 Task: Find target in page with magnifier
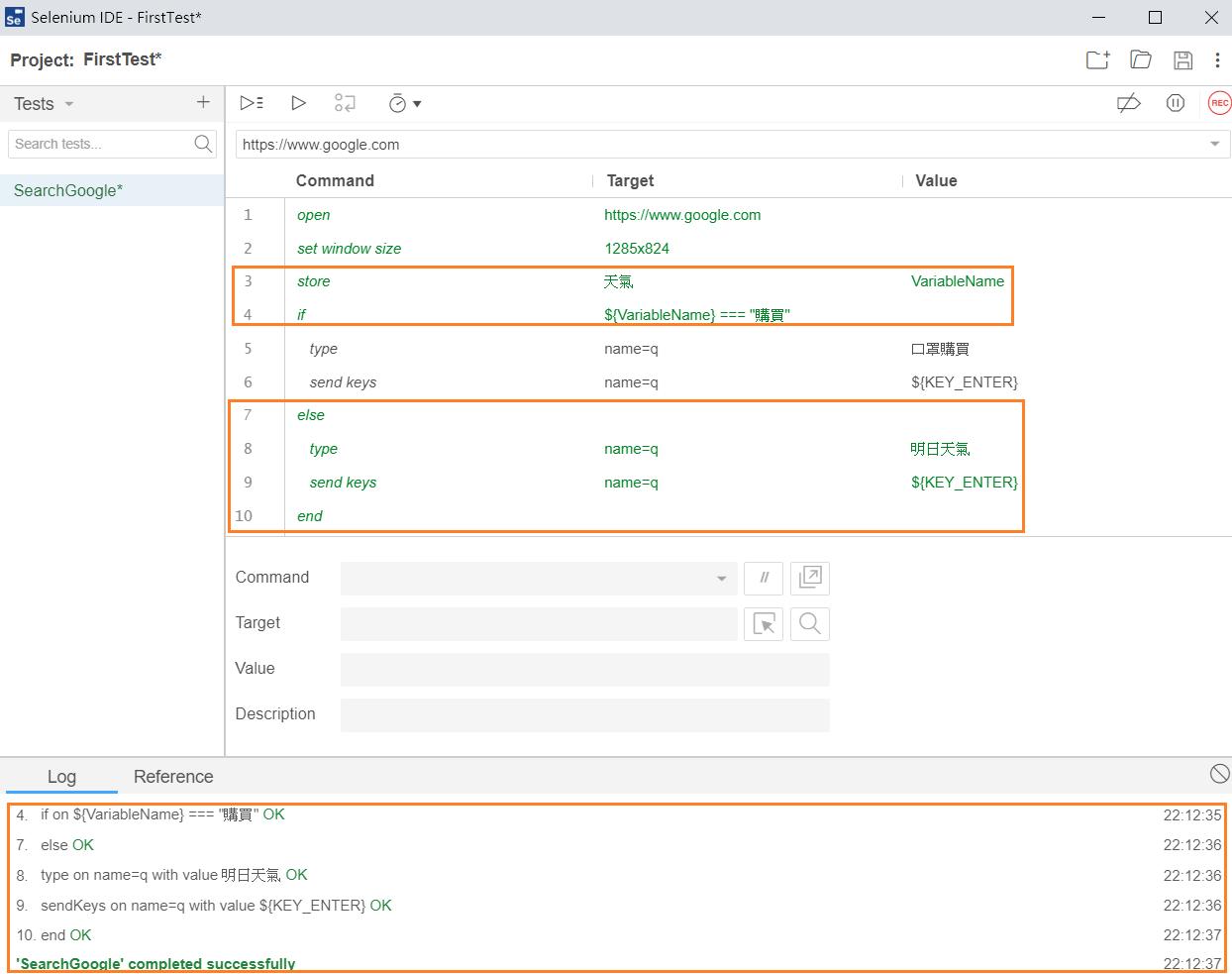pyautogui.click(x=810, y=623)
